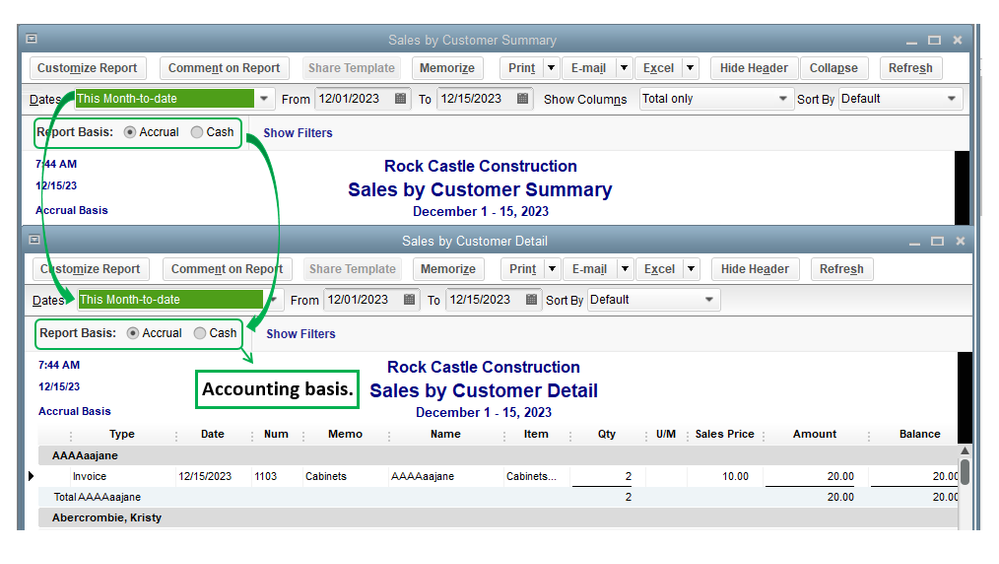
Task: Click Excel button in Detail window
Action: (x=659, y=269)
